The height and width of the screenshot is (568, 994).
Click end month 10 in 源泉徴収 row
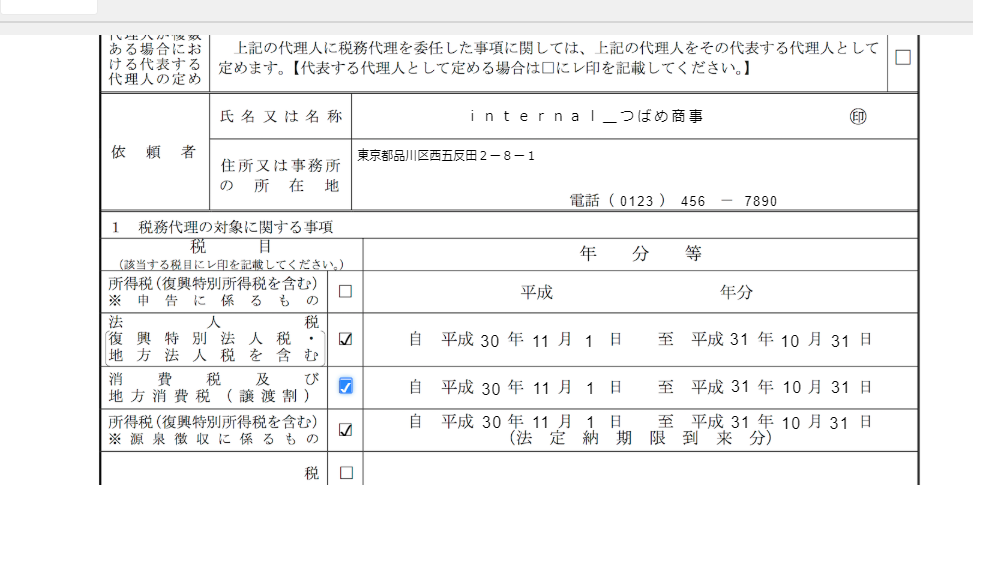pyautogui.click(x=791, y=423)
